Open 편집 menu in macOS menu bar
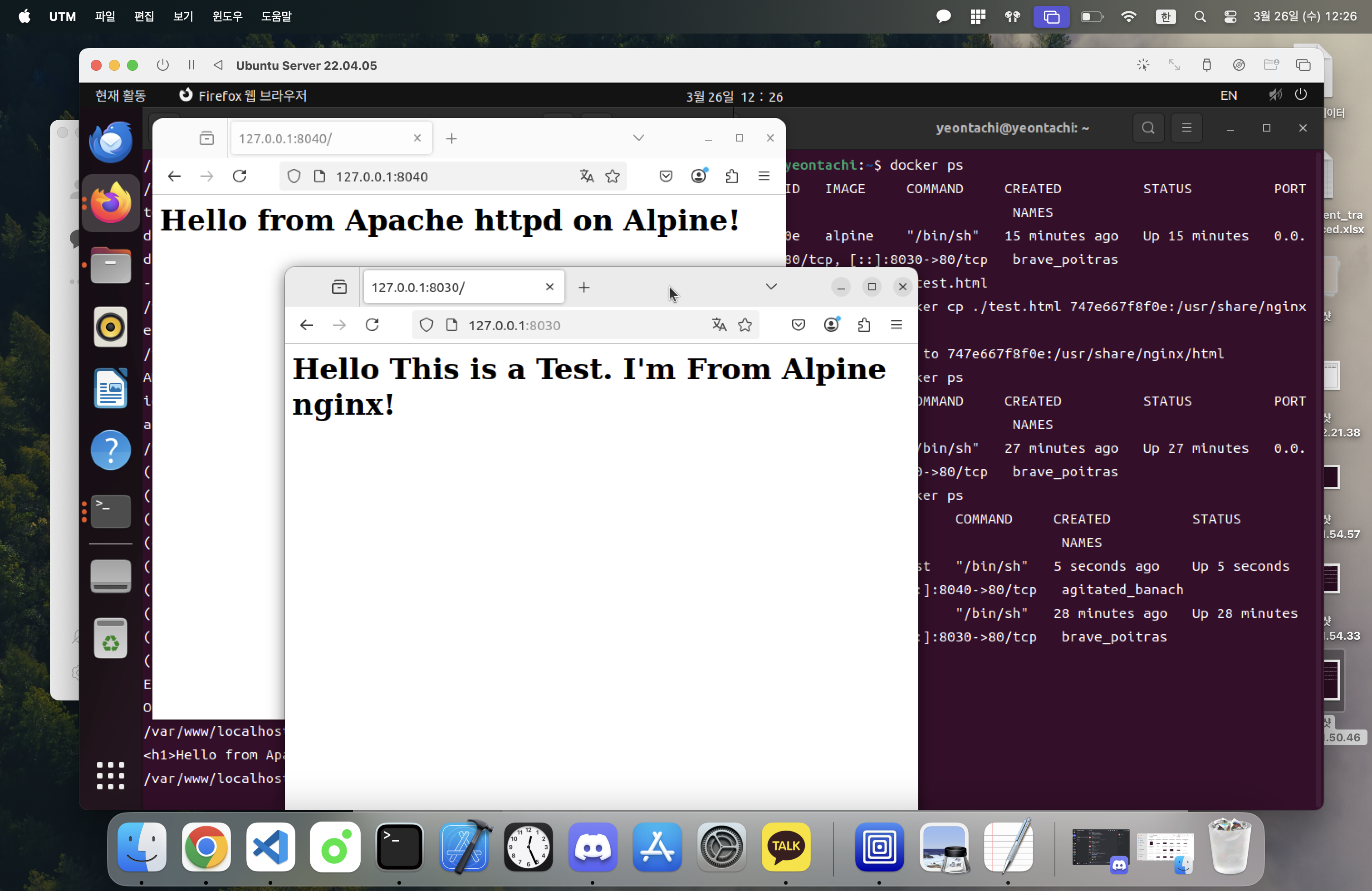Screen dimensions: 1372x891 [144, 17]
